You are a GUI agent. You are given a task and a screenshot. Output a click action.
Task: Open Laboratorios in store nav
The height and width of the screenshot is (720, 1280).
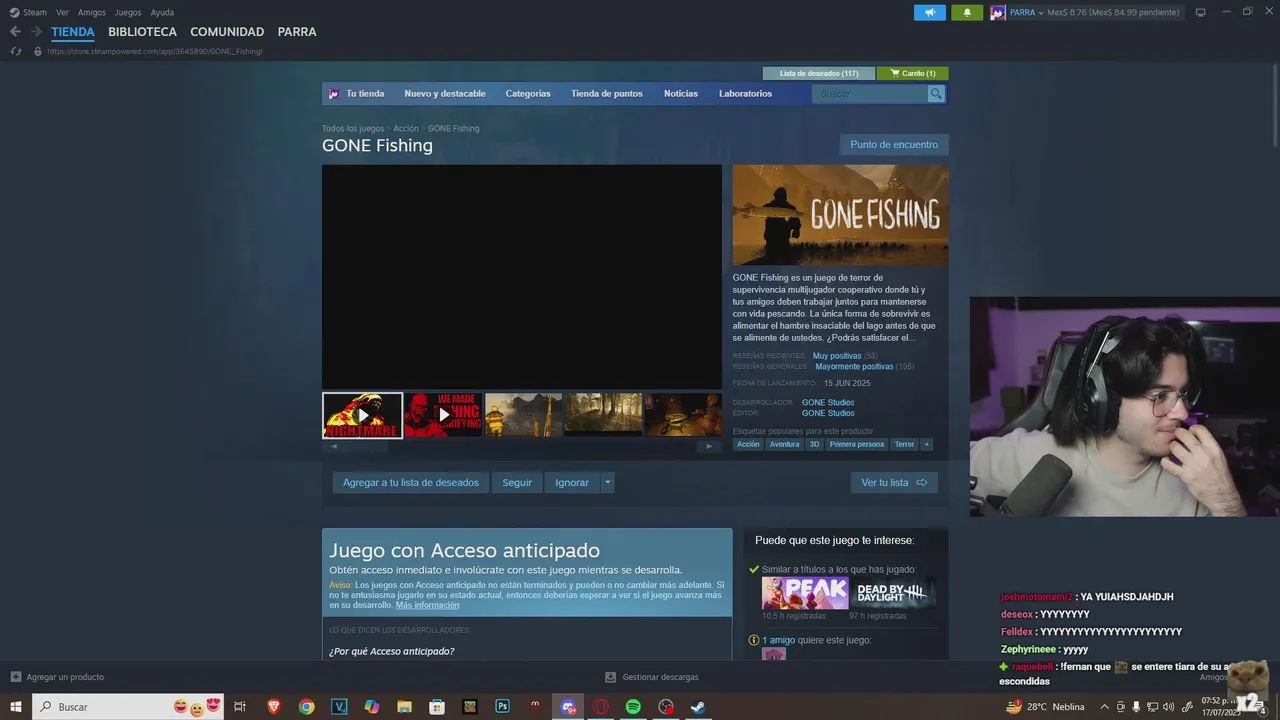click(745, 94)
